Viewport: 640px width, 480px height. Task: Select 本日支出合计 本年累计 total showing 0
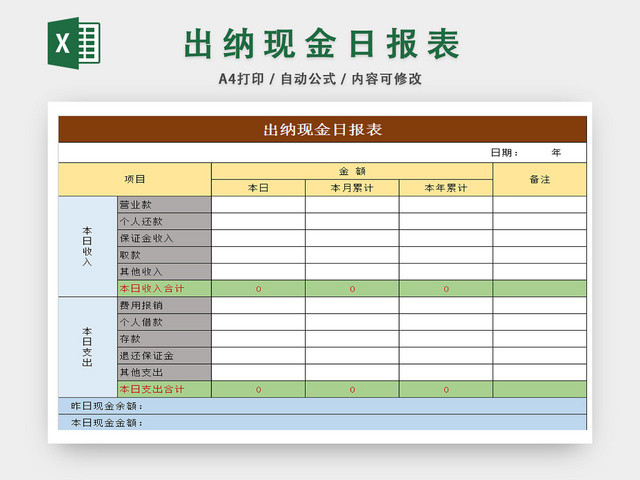click(x=446, y=389)
